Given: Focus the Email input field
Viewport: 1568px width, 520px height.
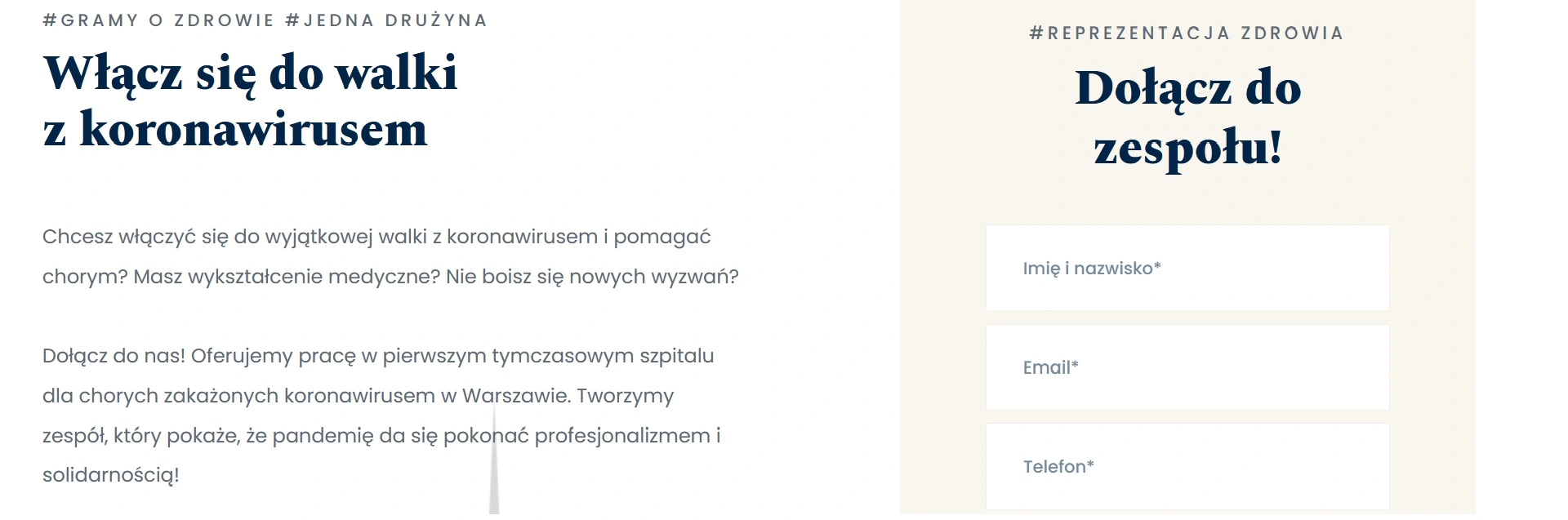Looking at the screenshot, I should 1187,367.
